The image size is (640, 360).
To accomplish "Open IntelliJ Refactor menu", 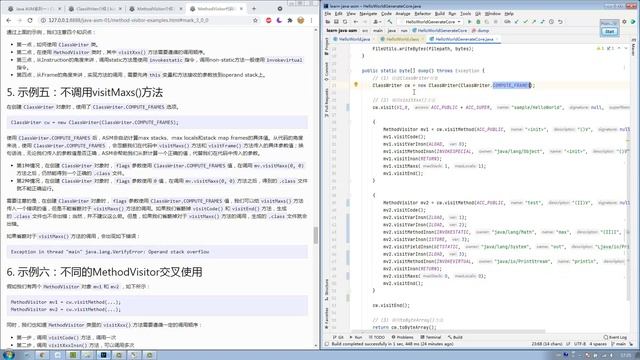I will [x=422, y=13].
